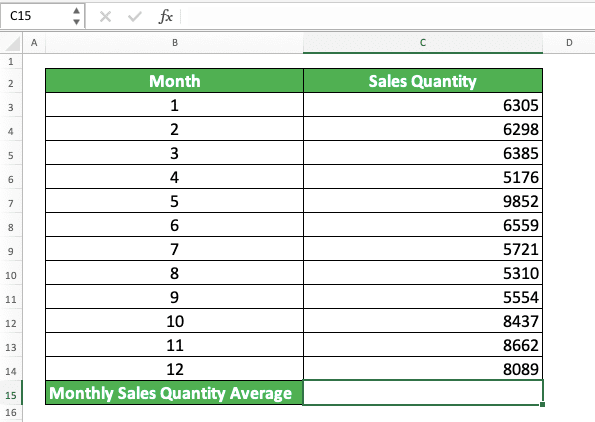
Task: Click the Monthly Sales Quantity Average cell
Action: (x=175, y=393)
